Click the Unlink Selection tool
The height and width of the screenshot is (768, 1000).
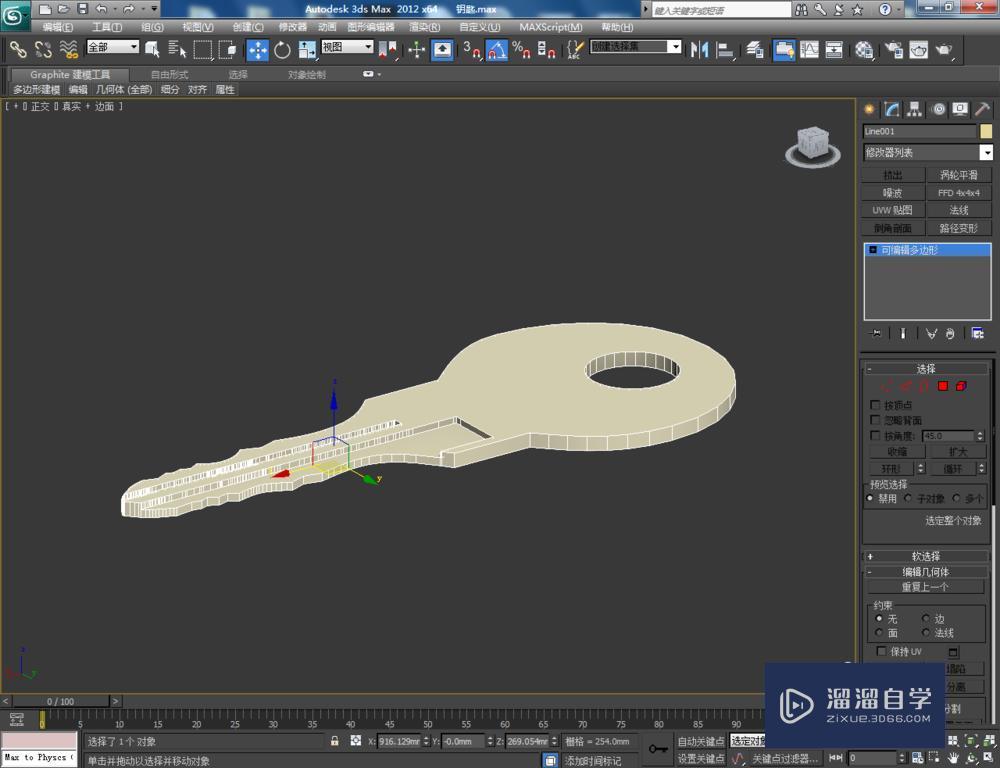[x=43, y=49]
